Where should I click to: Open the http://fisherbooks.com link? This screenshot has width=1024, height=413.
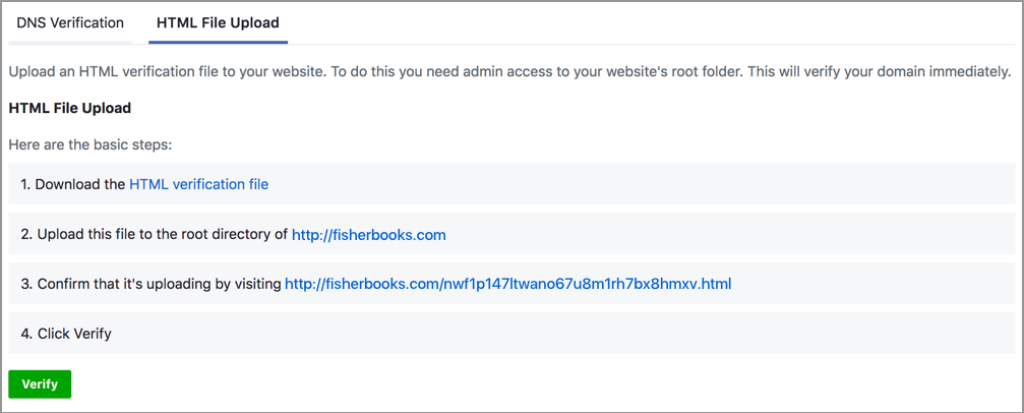369,235
